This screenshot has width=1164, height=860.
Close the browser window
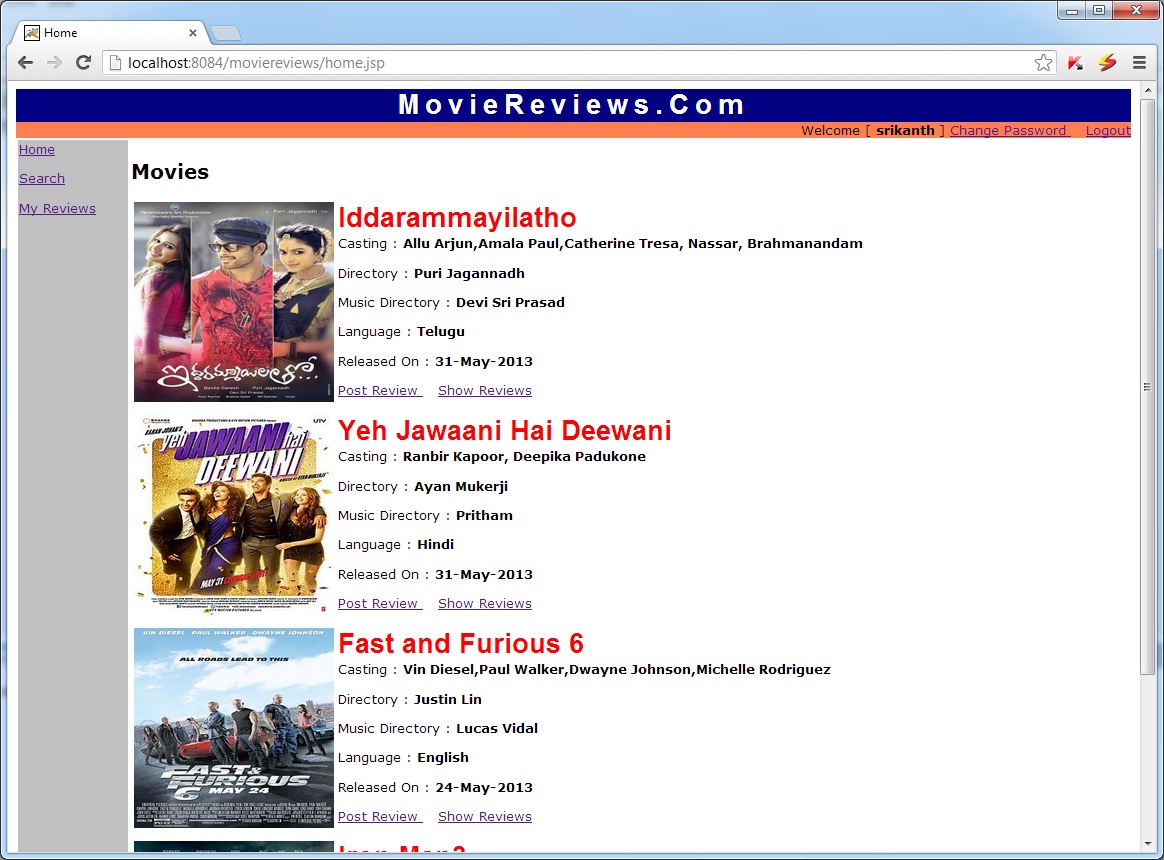[x=1136, y=10]
